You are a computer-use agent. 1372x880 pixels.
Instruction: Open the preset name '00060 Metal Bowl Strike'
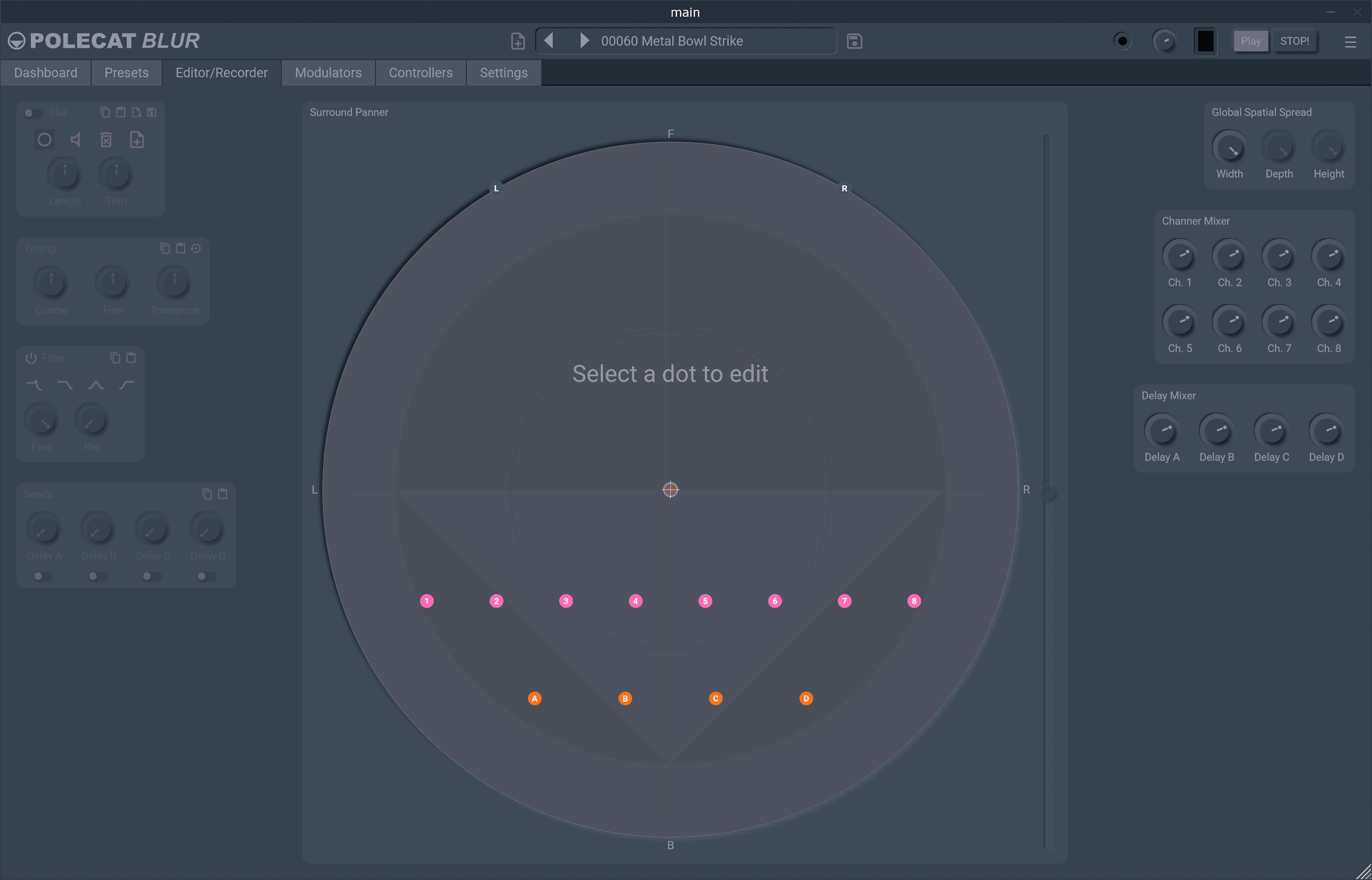pyautogui.click(x=672, y=41)
